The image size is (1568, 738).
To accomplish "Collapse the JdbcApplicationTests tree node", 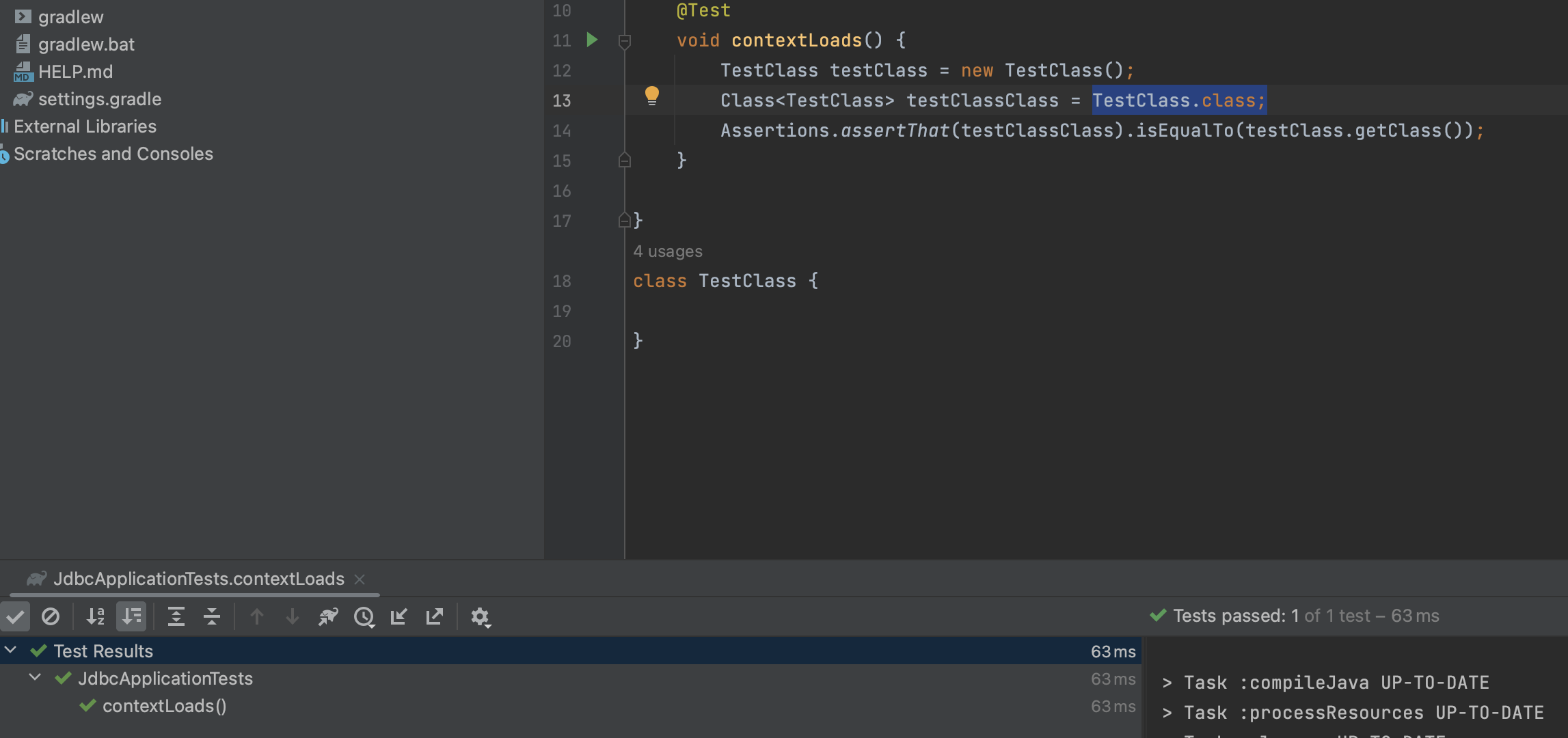I will pyautogui.click(x=35, y=678).
